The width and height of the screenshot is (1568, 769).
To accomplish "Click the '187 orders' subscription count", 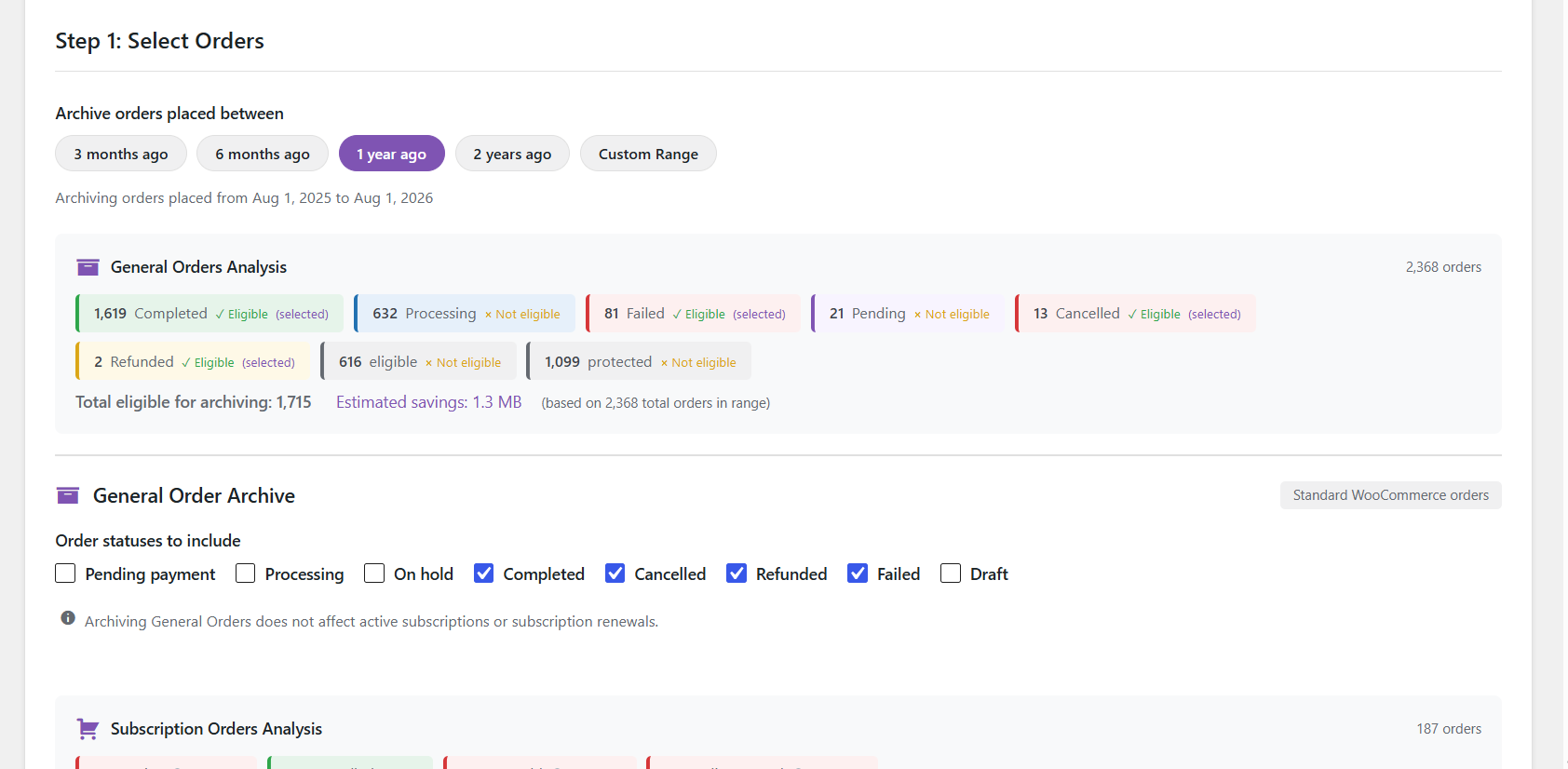I will [x=1449, y=729].
